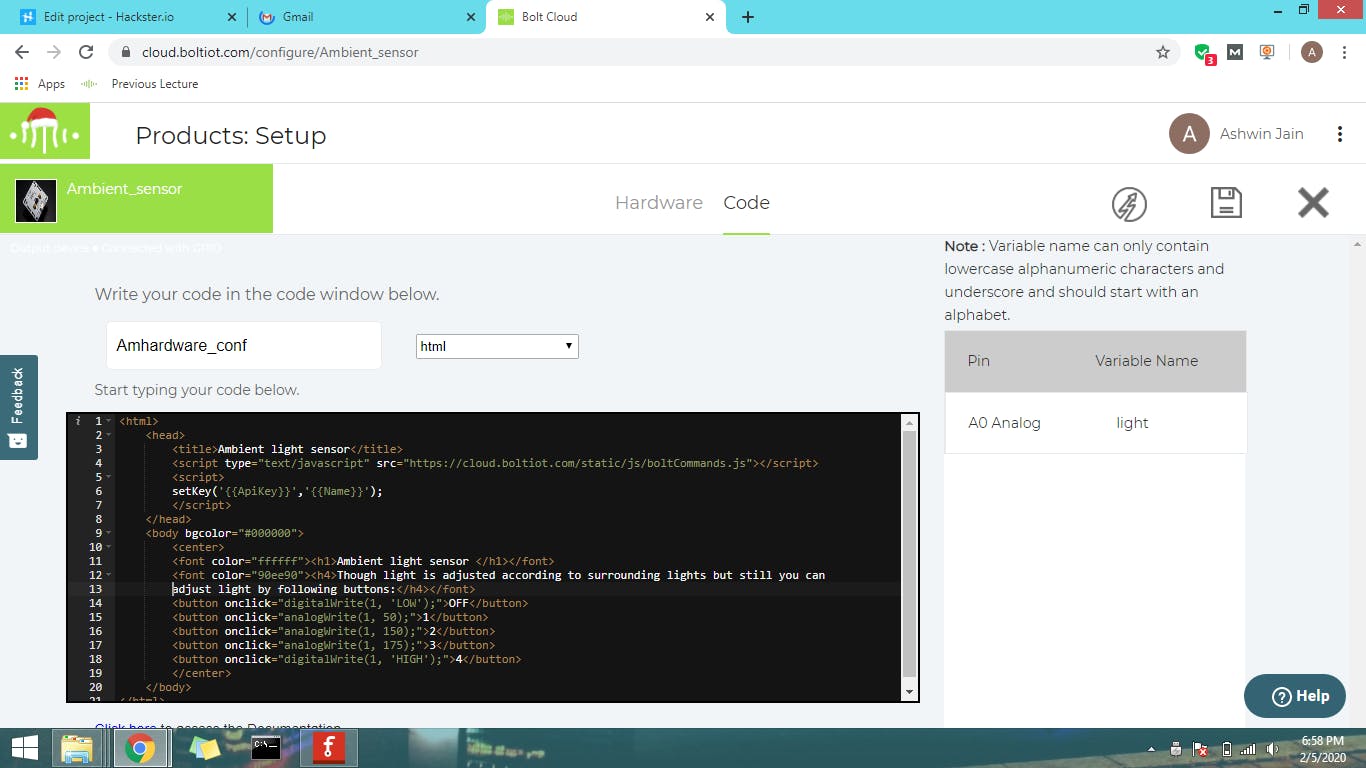Open a new browser tab
The width and height of the screenshot is (1366, 768).
(x=748, y=17)
